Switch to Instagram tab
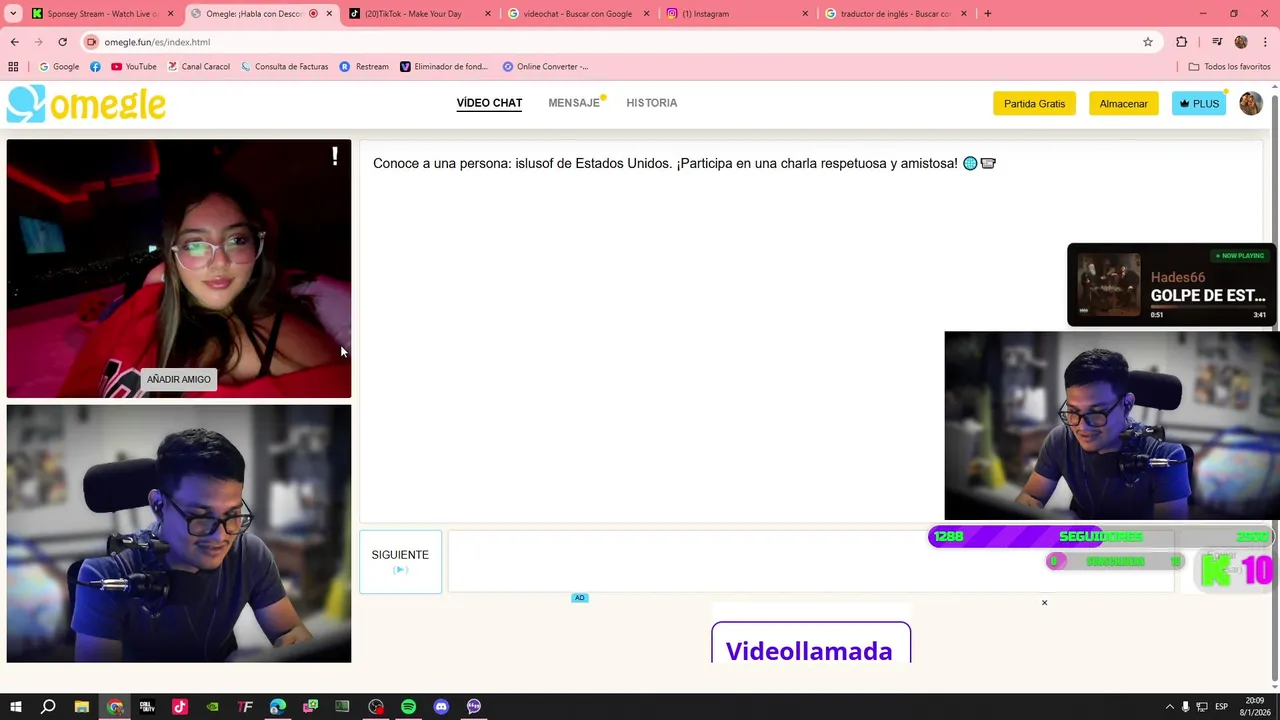The width and height of the screenshot is (1280, 720). point(737,14)
